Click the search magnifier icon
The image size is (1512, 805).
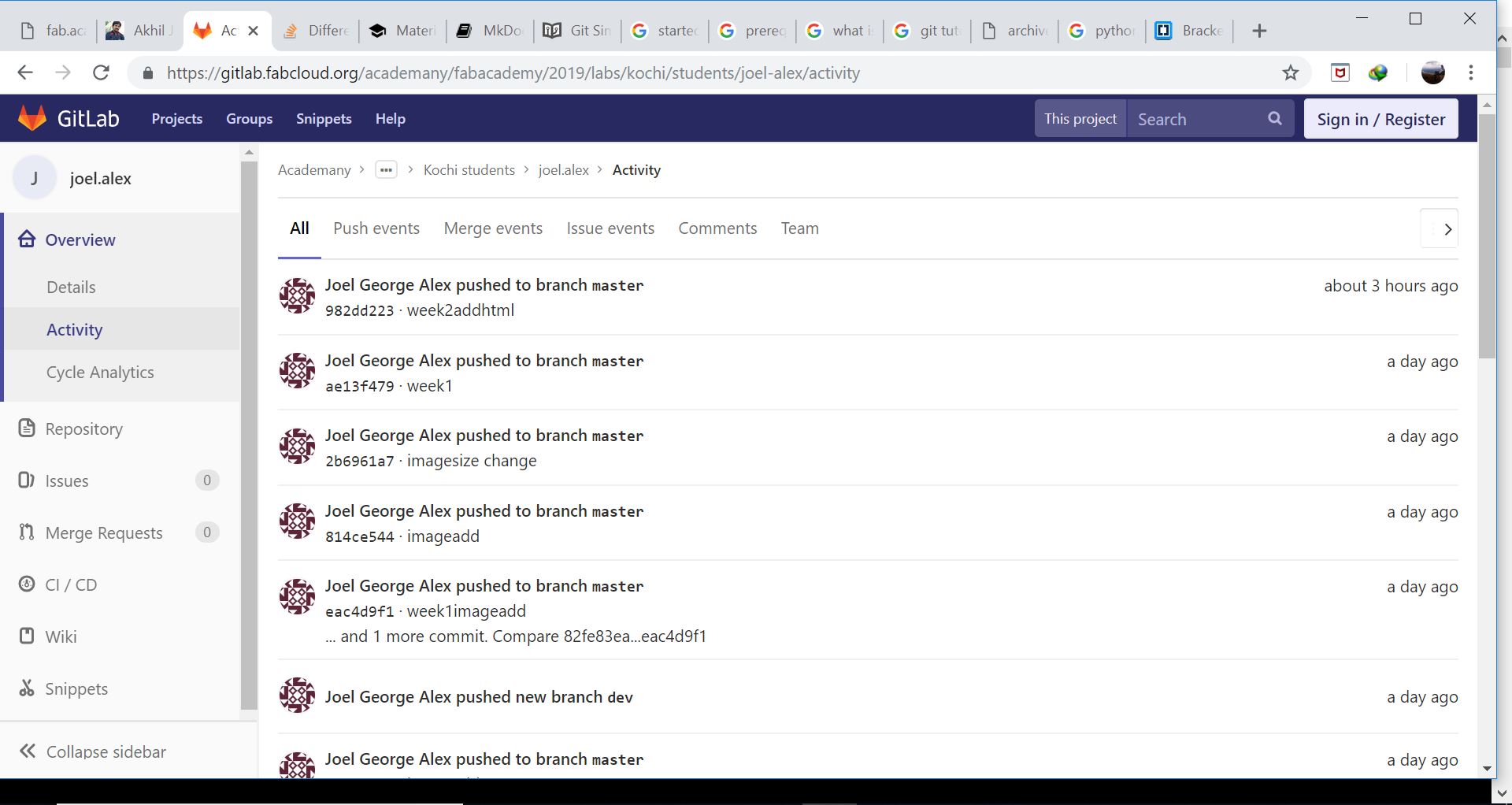click(1275, 118)
